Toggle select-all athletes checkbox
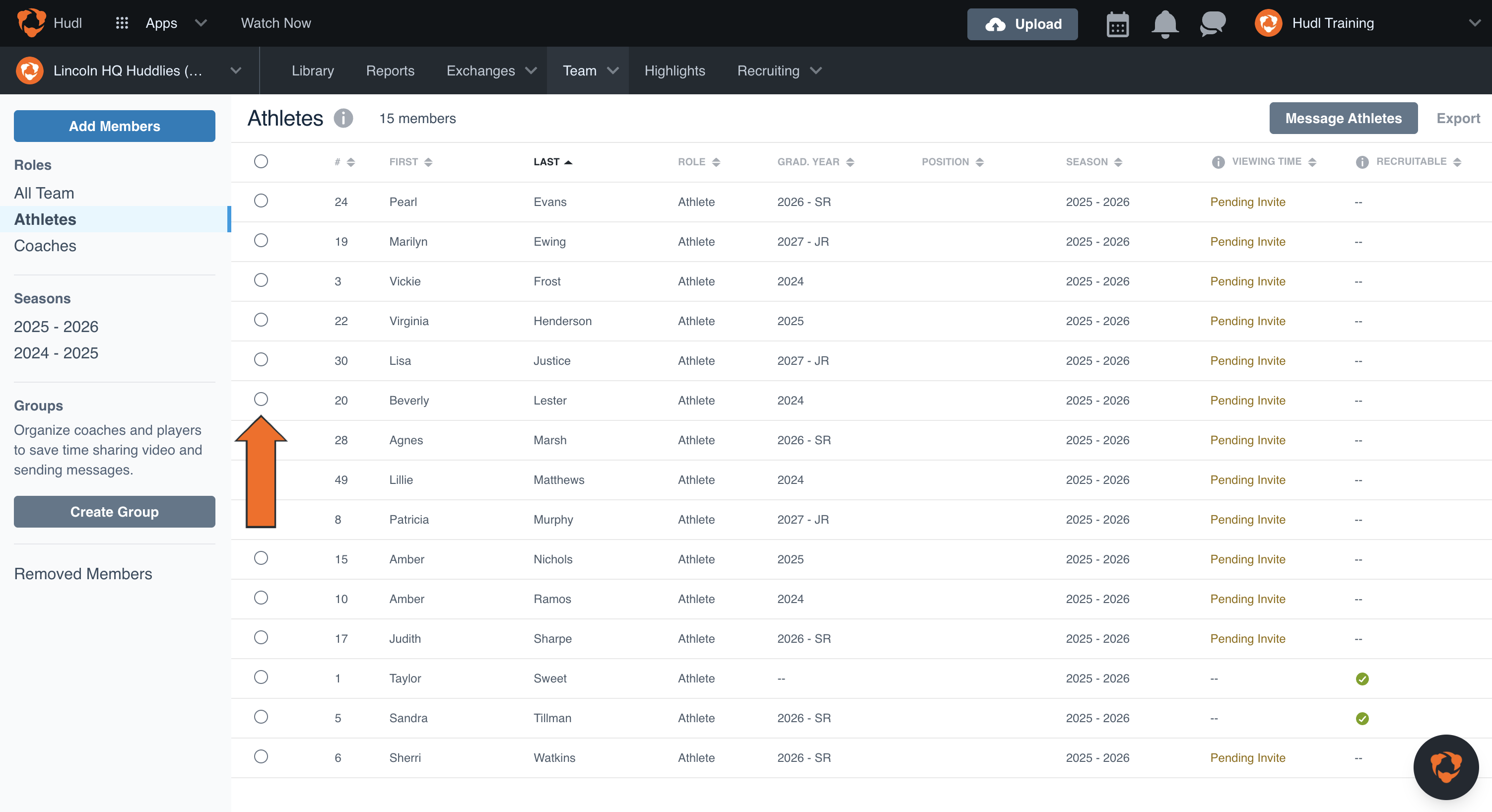This screenshot has height=812, width=1492. [x=261, y=161]
